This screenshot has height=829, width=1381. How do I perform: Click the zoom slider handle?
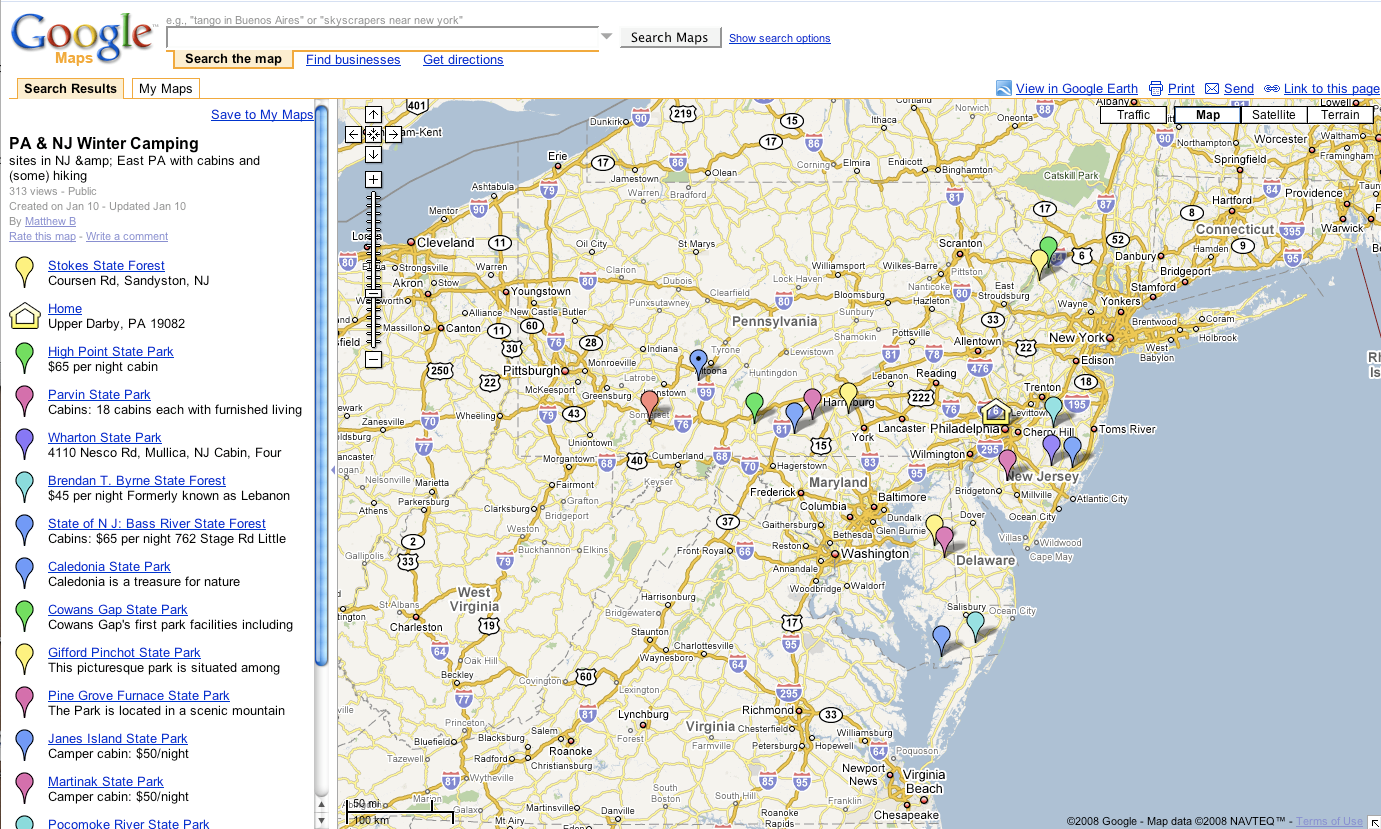tap(373, 293)
